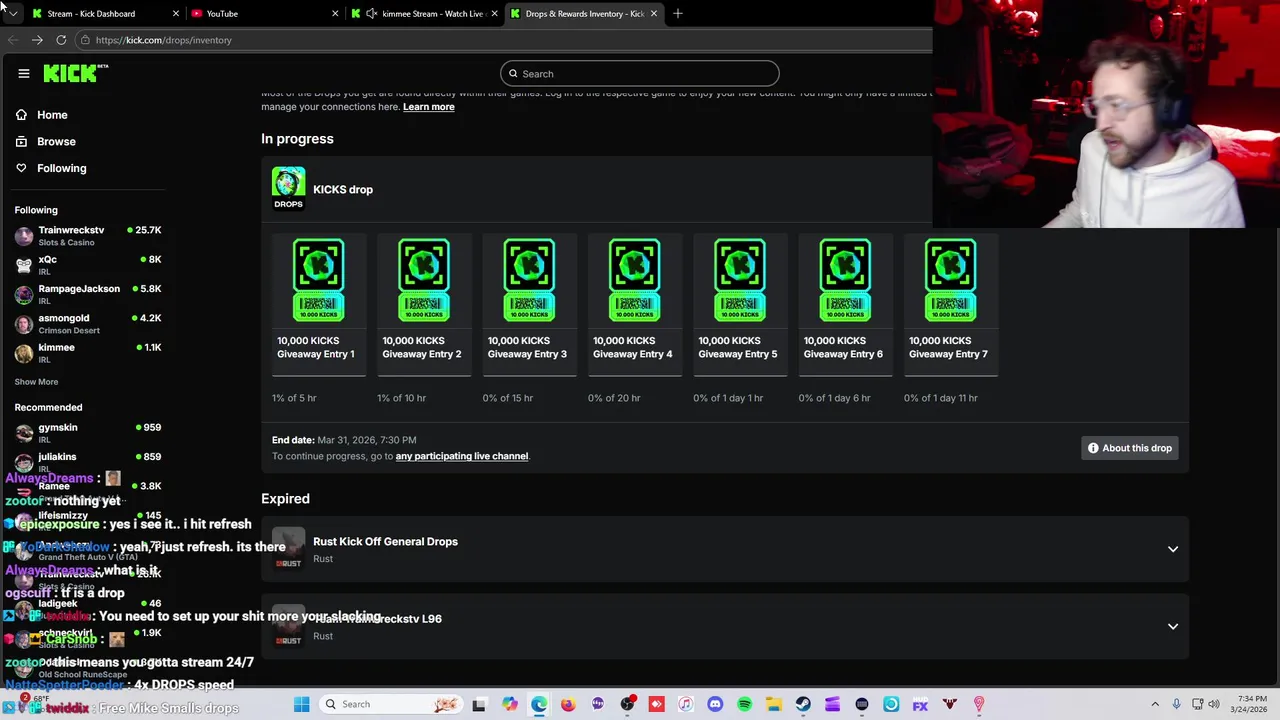1280x720 pixels.
Task: Open xQc channel avatar
Action: click(24, 265)
